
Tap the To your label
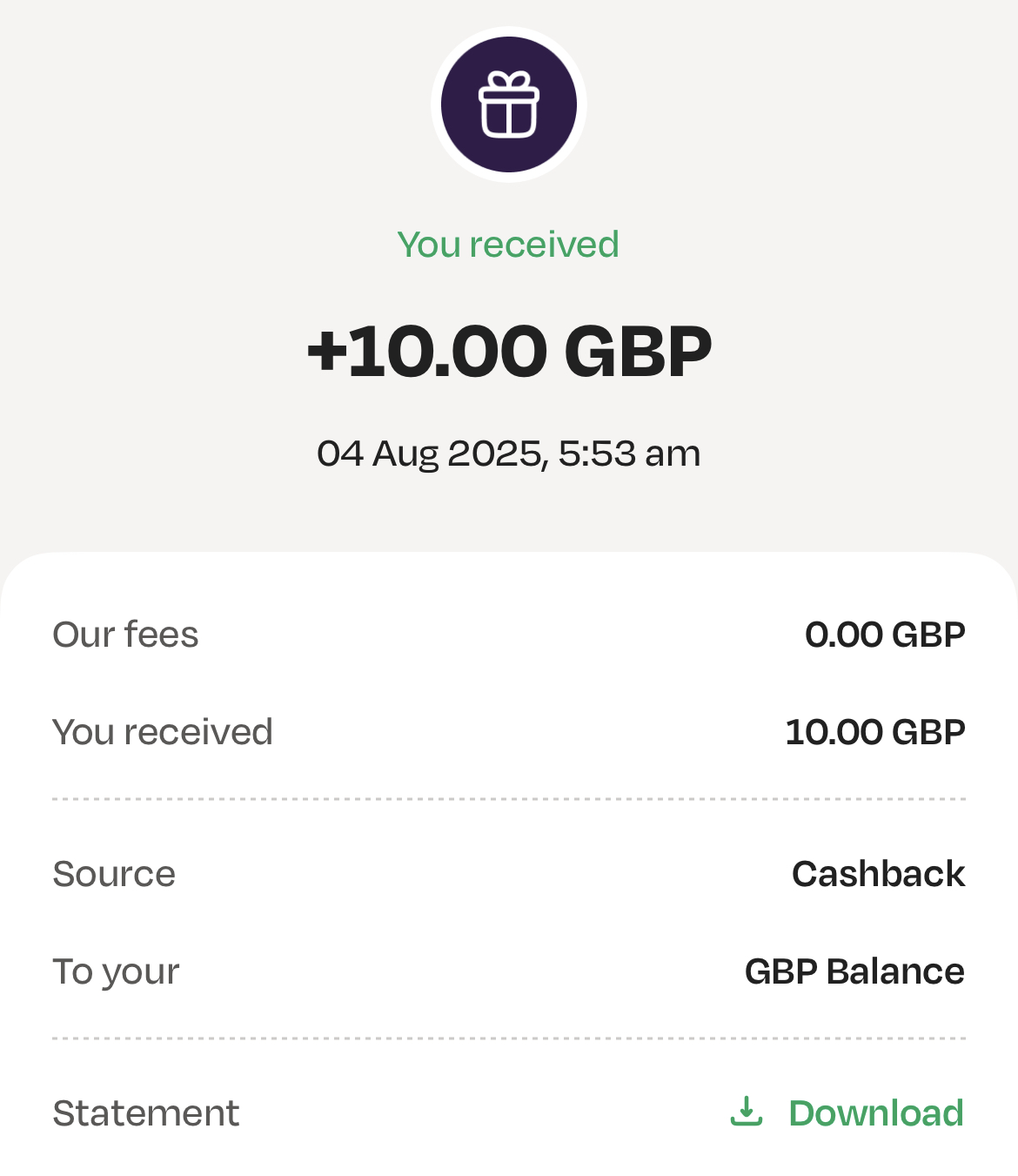tap(116, 972)
